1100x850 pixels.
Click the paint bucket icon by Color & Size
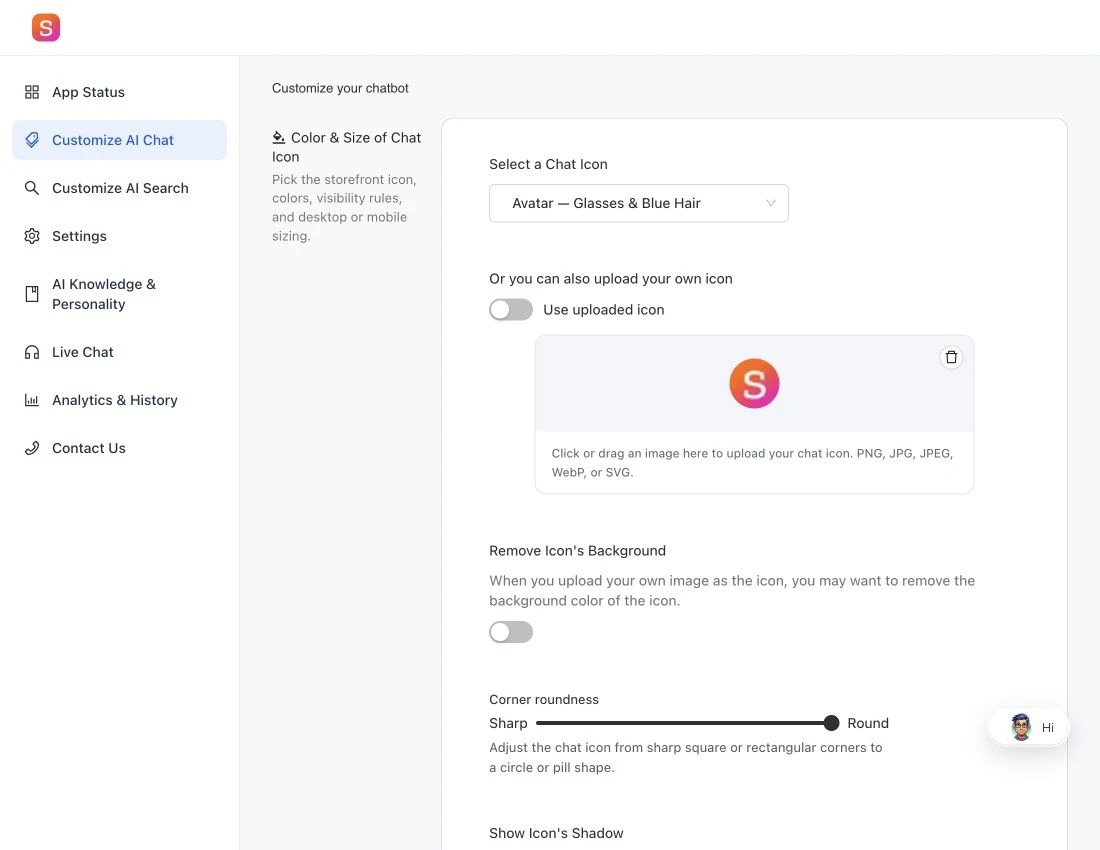279,137
